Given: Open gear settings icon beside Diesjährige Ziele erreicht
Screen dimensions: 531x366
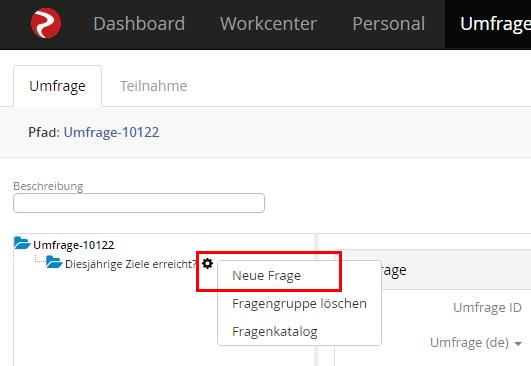Looking at the screenshot, I should 207,263.
